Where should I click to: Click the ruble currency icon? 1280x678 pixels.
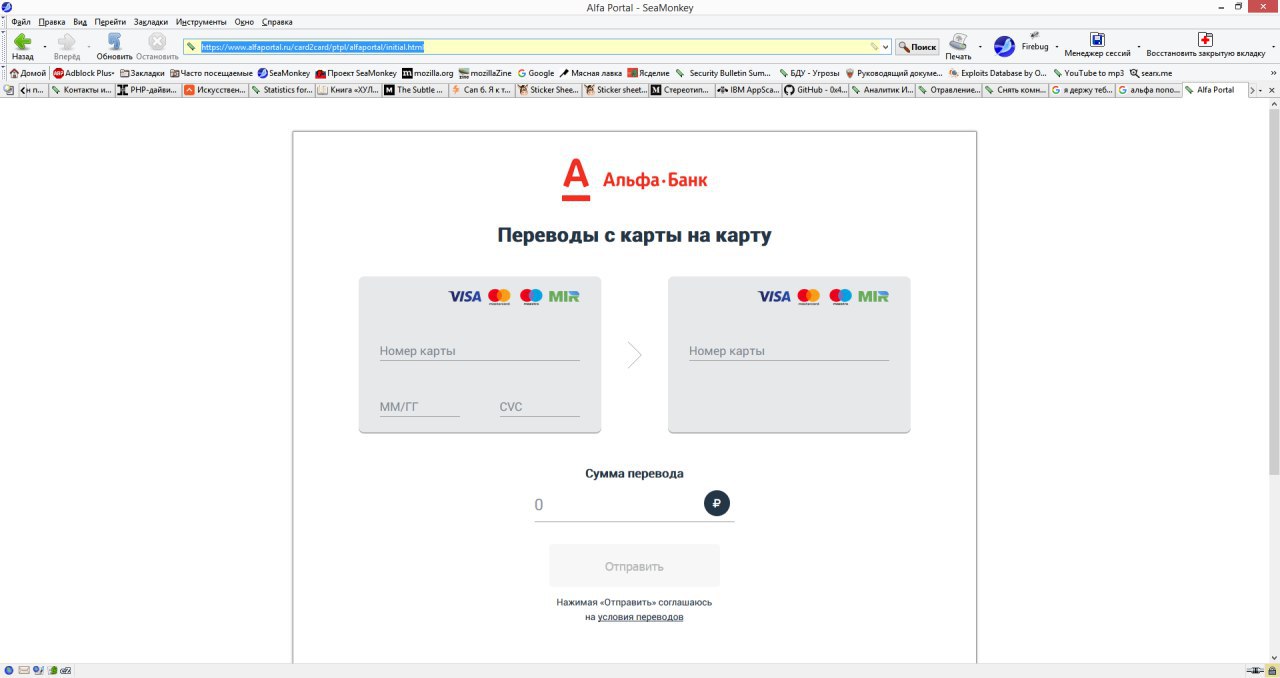coord(717,503)
